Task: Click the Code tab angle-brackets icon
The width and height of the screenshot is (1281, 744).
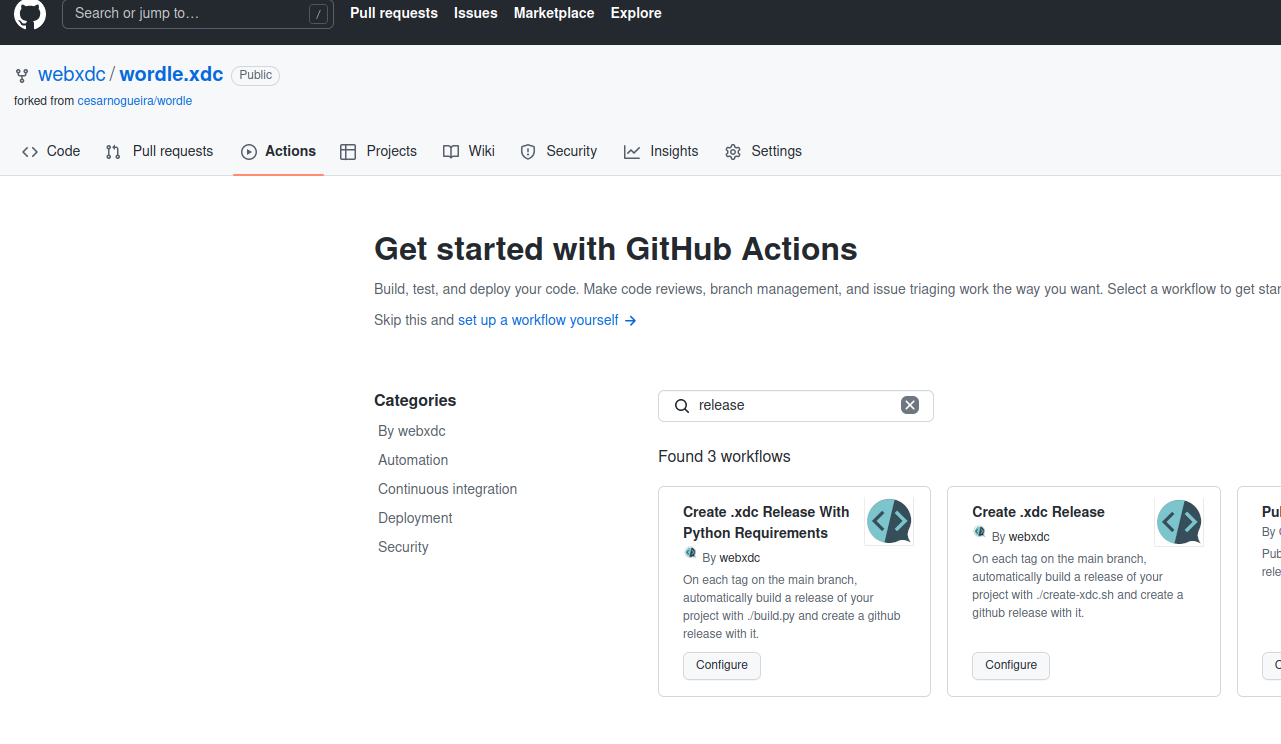Action: click(x=30, y=152)
